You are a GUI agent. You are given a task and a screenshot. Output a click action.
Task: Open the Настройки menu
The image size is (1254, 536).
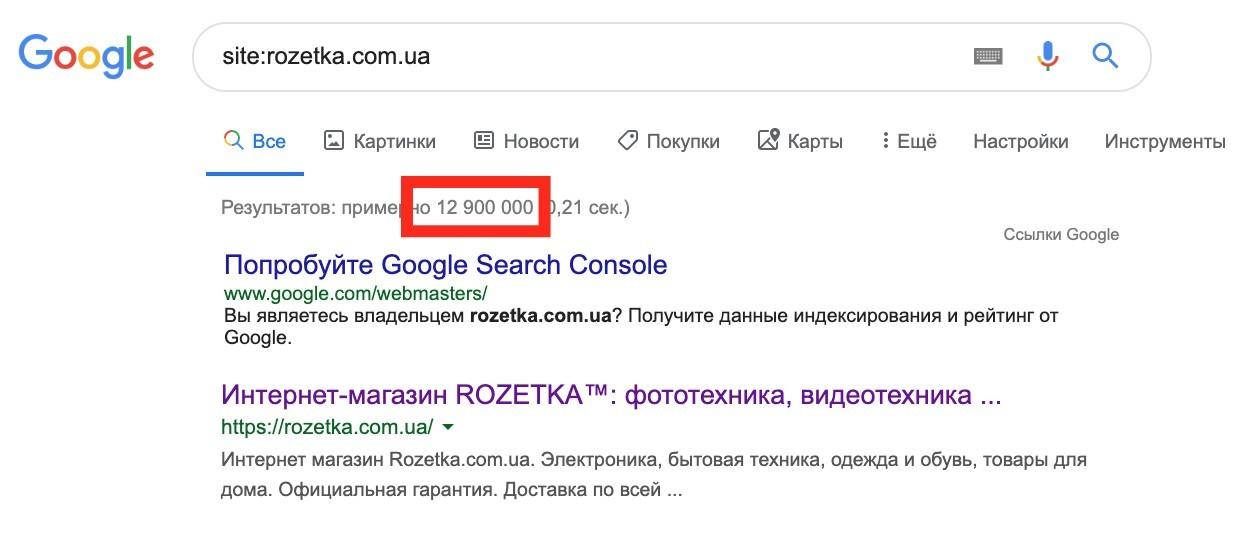(x=1020, y=141)
